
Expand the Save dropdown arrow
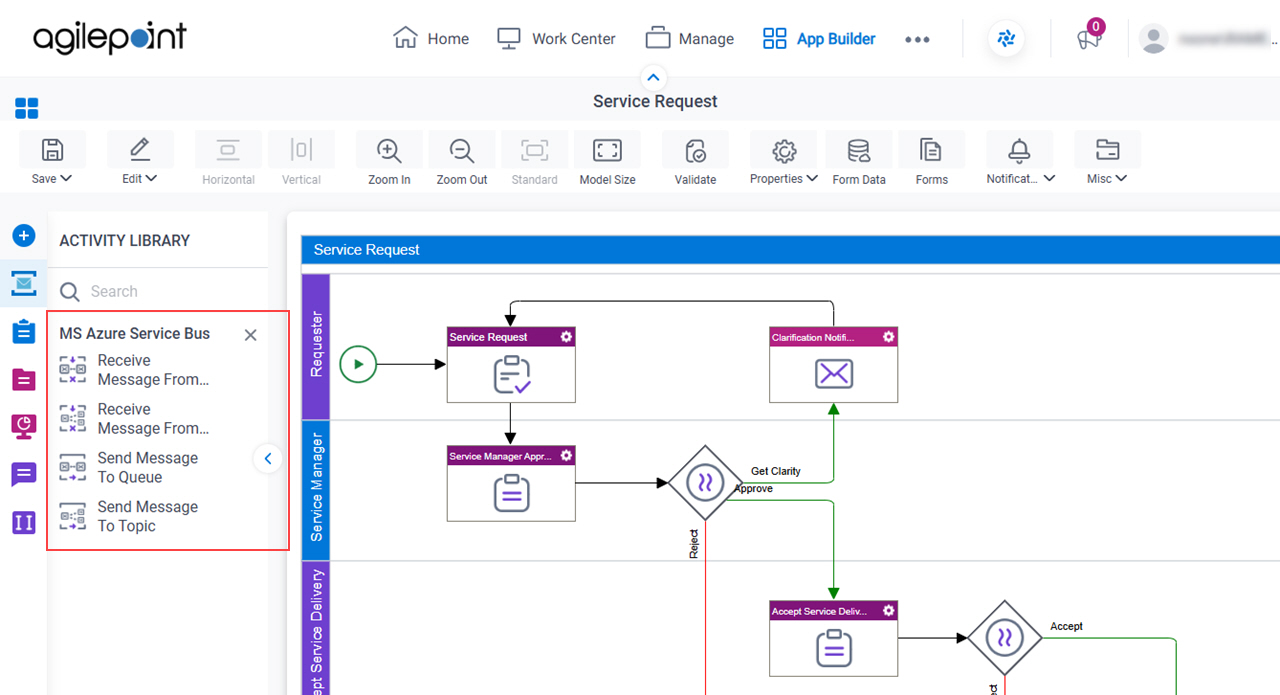pos(66,179)
